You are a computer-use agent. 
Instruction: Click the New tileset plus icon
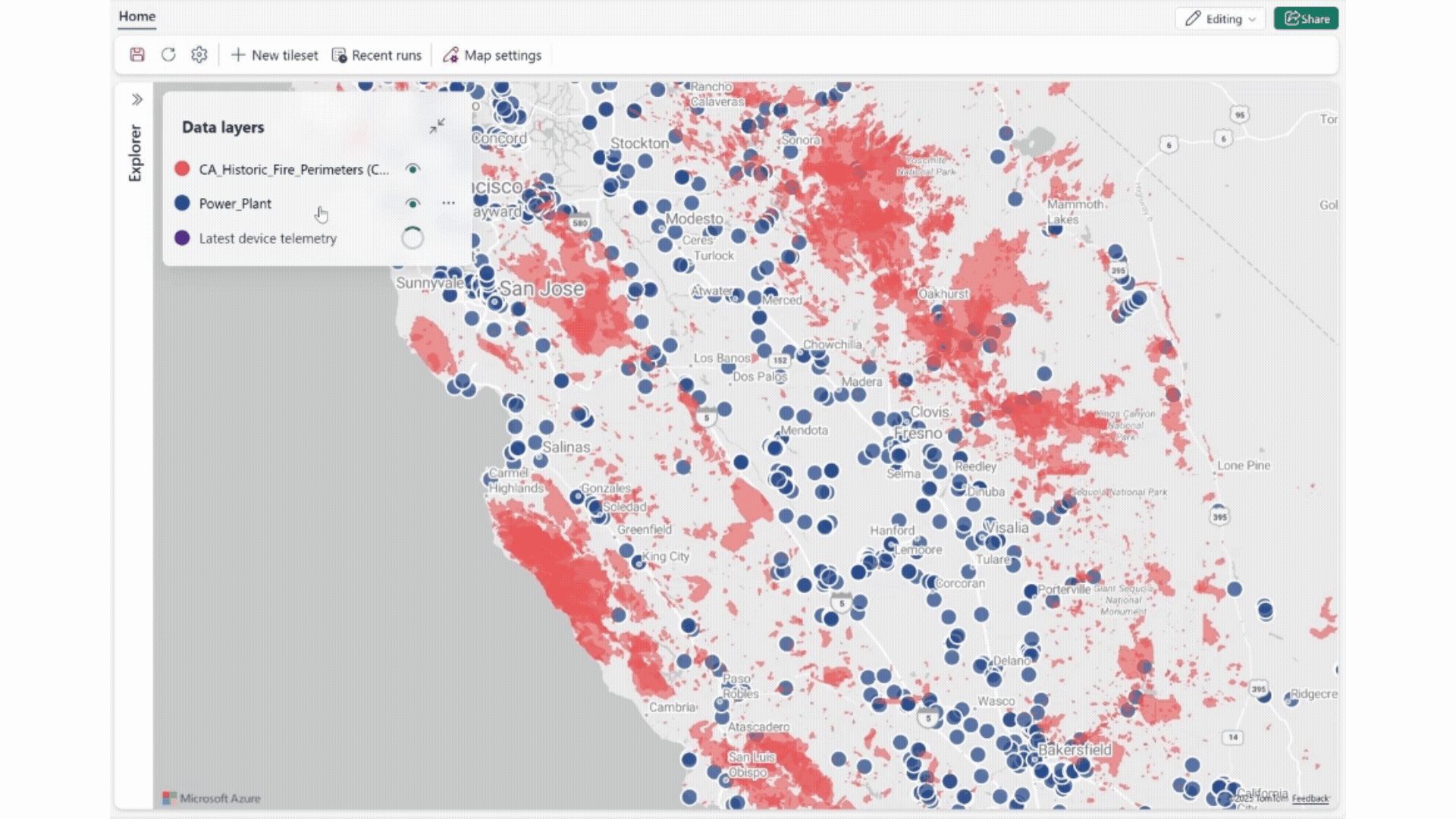(238, 55)
